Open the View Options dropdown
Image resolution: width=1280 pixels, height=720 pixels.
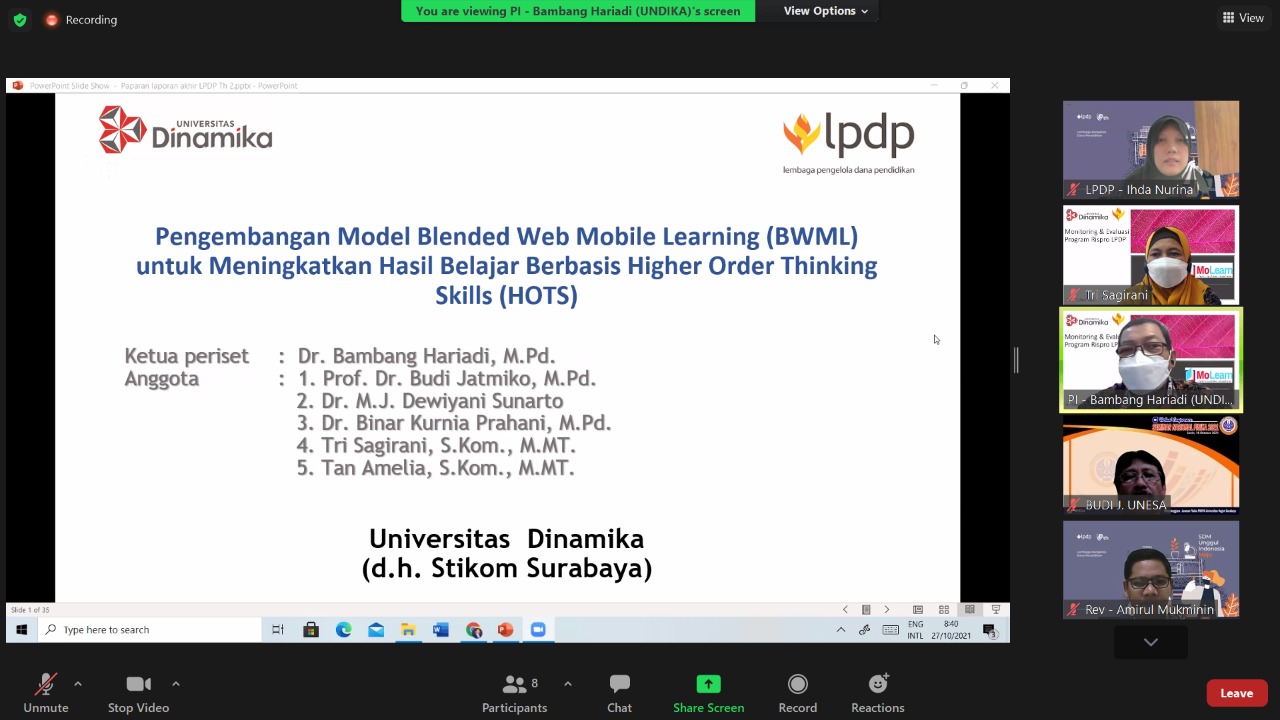coord(825,11)
